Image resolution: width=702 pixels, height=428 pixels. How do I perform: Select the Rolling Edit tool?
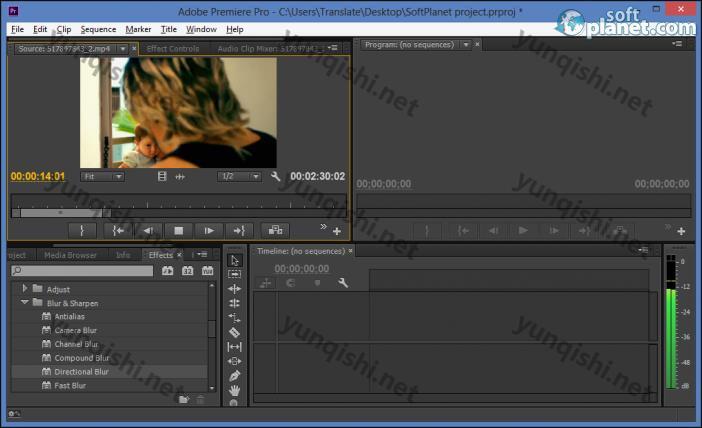click(234, 303)
